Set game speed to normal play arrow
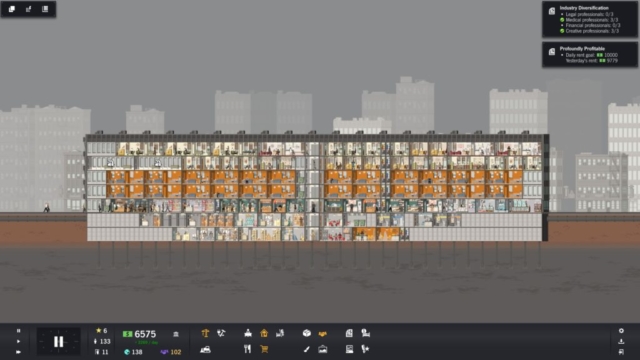This screenshot has height=360, width=640. click(x=18, y=341)
